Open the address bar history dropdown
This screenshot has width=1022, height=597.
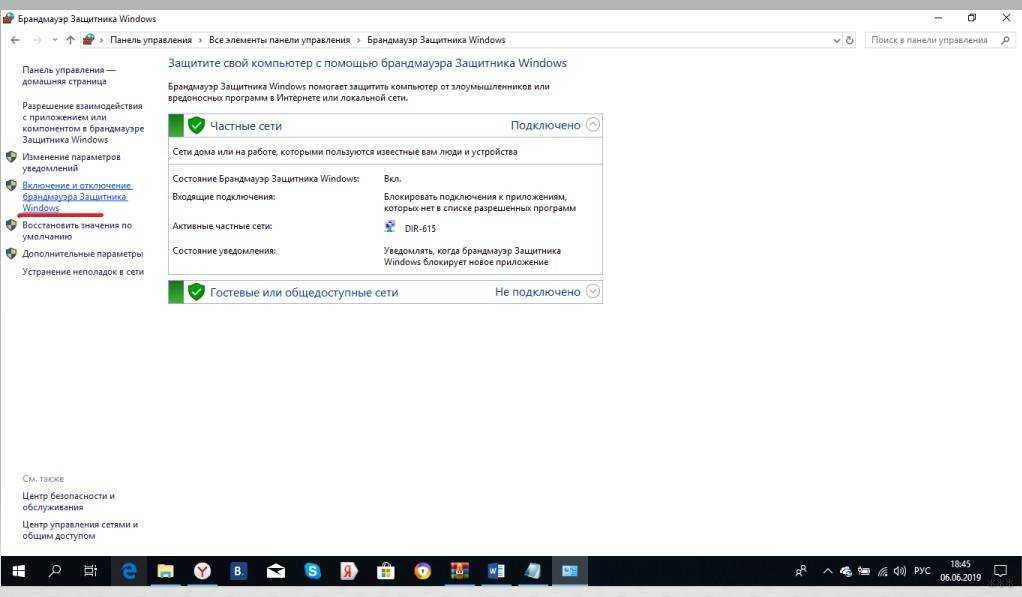[x=837, y=40]
